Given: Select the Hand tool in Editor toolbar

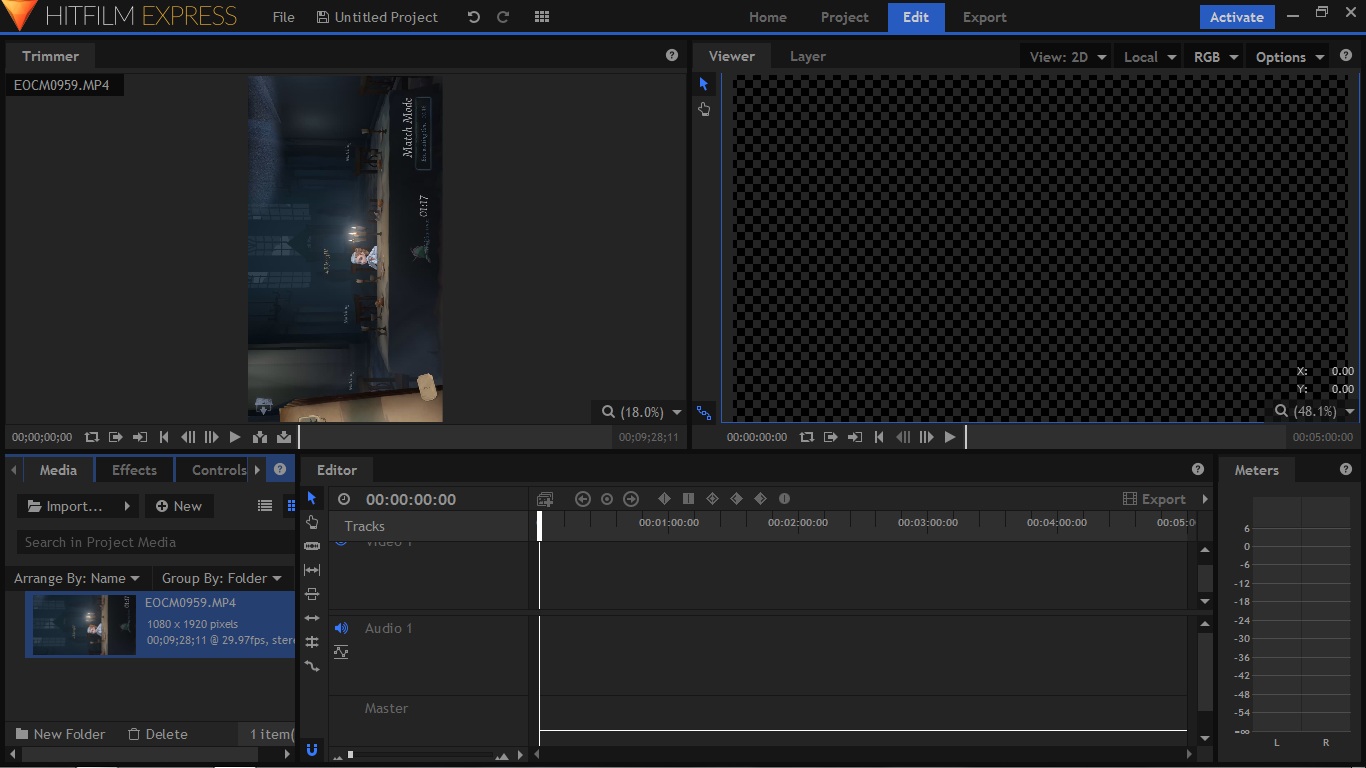Looking at the screenshot, I should tap(312, 522).
